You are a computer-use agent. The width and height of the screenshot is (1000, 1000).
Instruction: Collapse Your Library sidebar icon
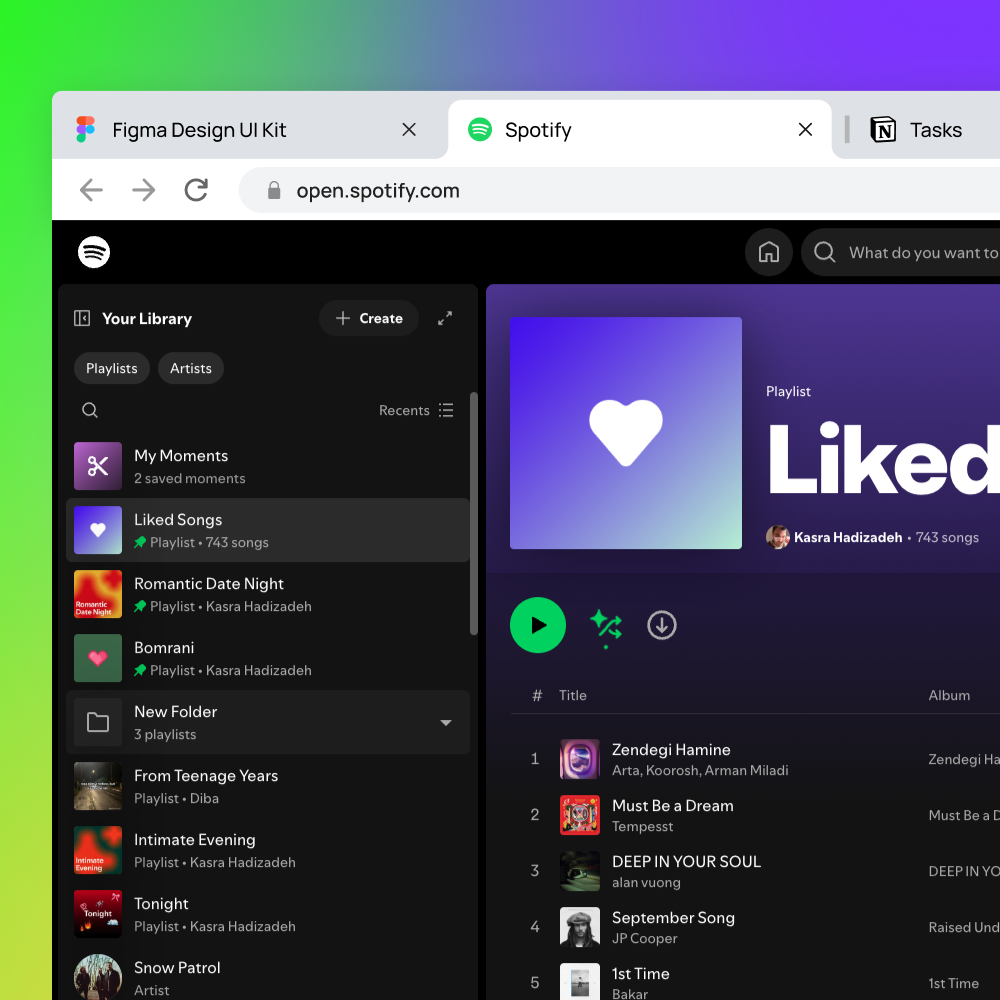pos(82,318)
